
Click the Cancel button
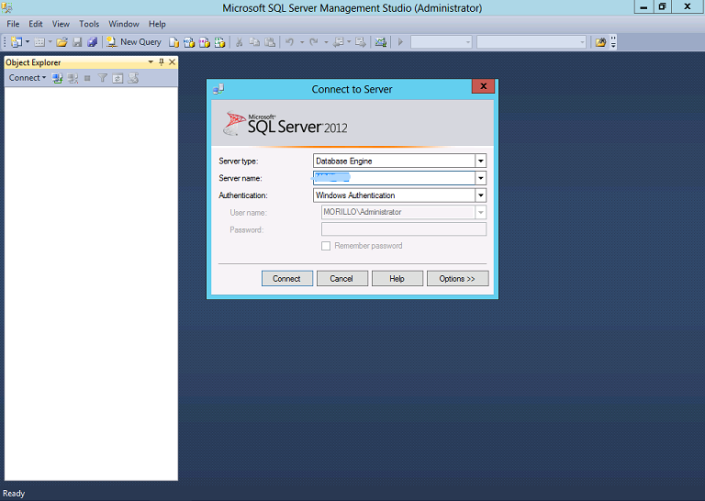pos(342,279)
